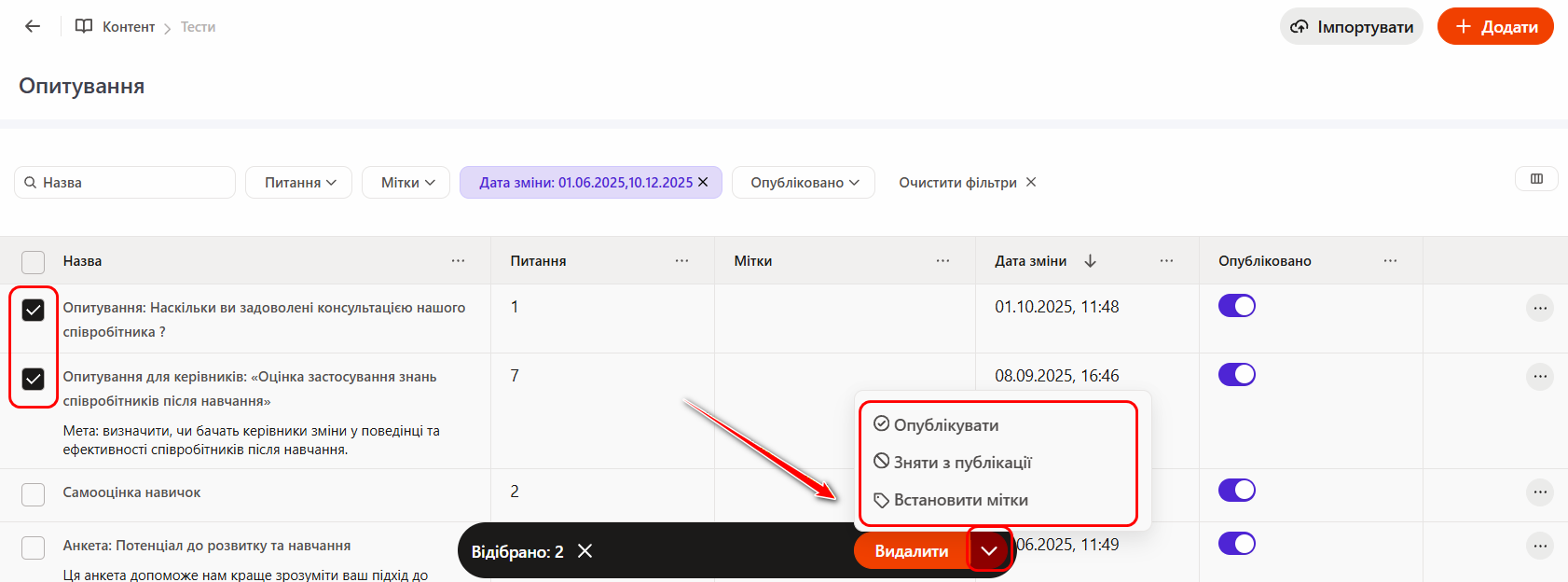Open row actions for first survey
The image size is (1568, 582).
click(x=1539, y=308)
